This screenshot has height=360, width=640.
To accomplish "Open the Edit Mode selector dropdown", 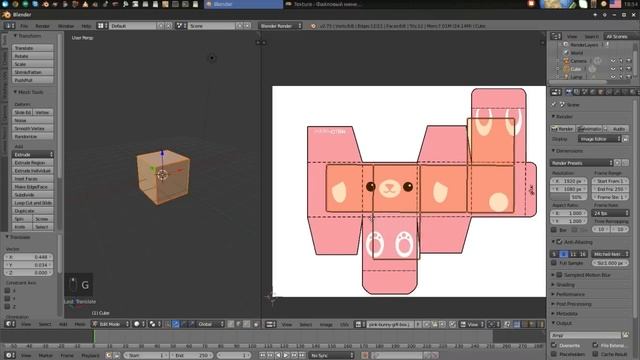I will click(110, 324).
